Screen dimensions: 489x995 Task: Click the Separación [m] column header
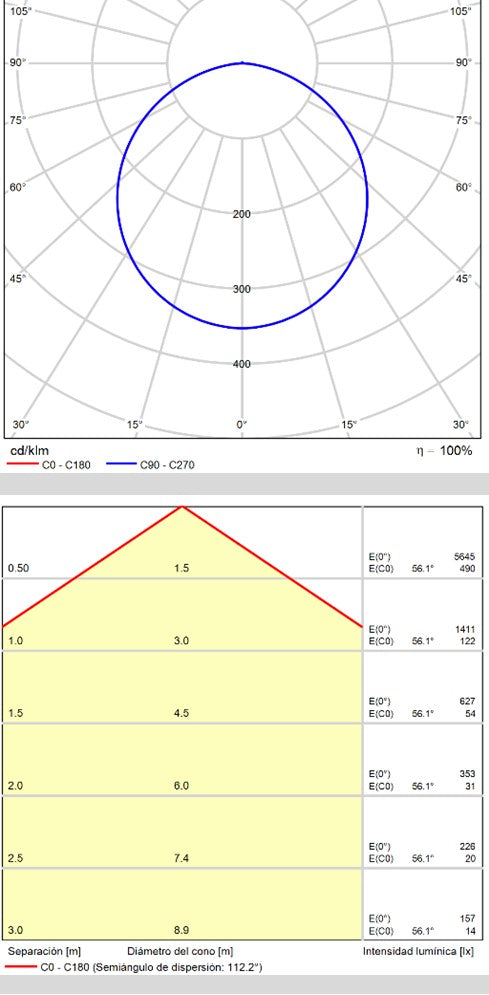coord(44,952)
